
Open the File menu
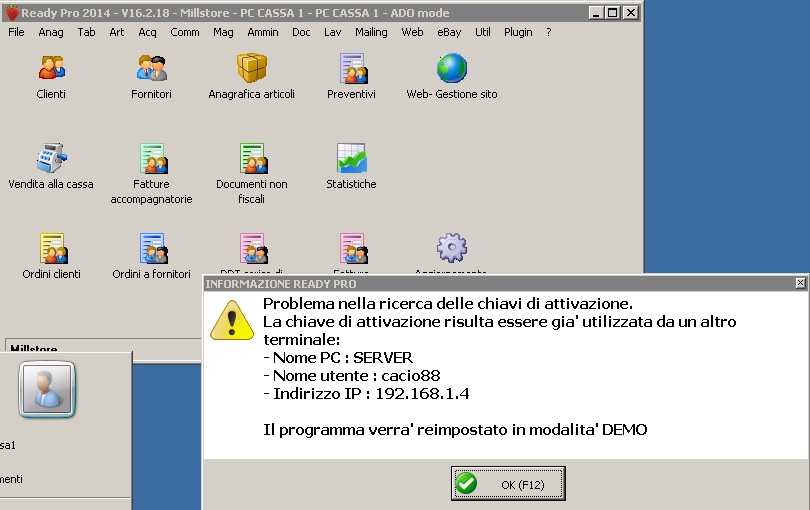[16, 32]
